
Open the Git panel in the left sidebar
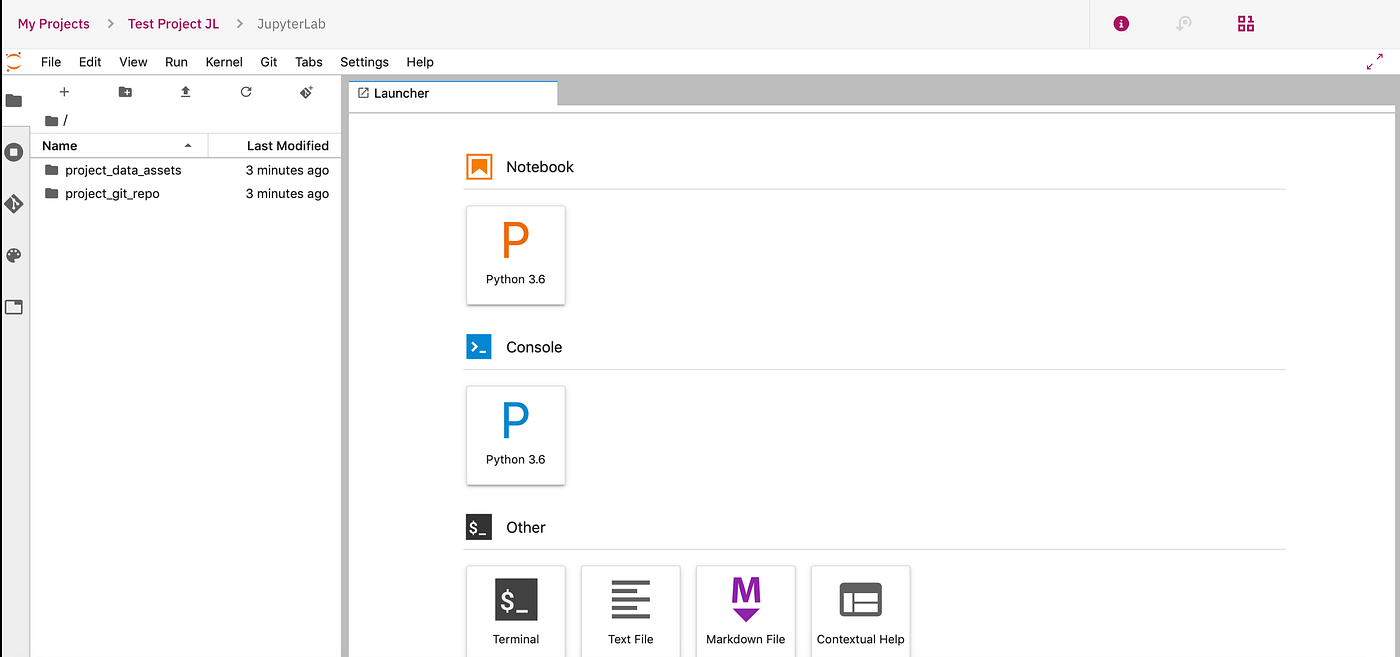(x=14, y=203)
